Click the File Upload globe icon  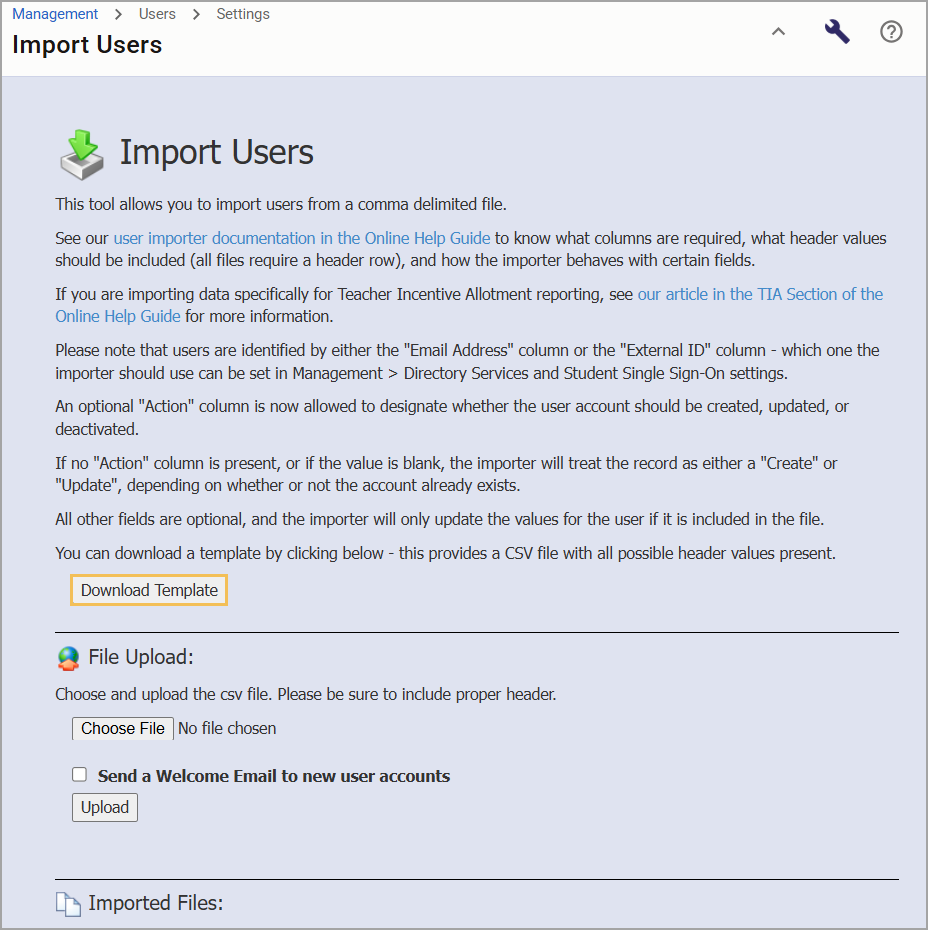[x=69, y=658]
